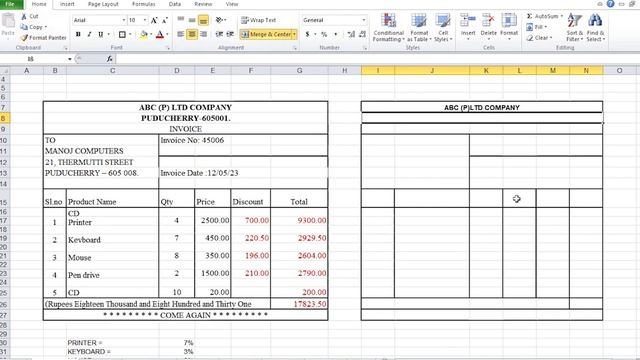Click the Orientation text angle icon
This screenshot has width=640, height=360.
(219, 20)
